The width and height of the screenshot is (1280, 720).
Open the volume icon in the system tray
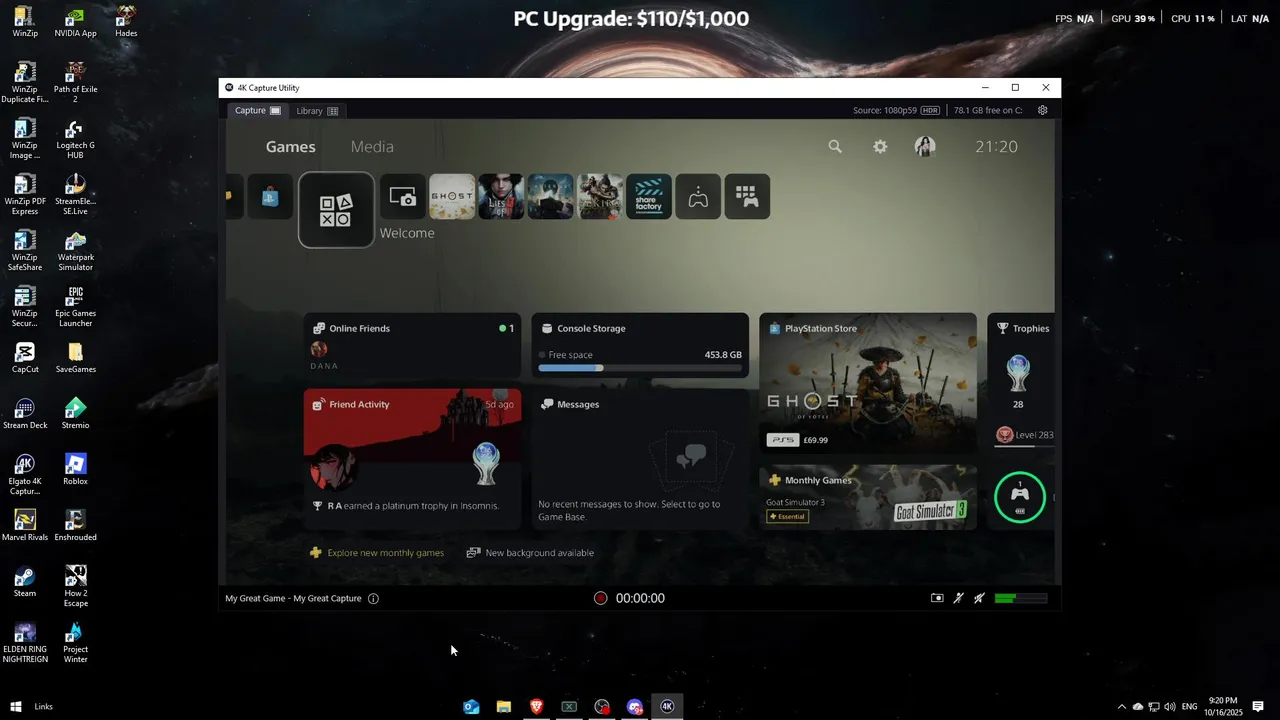pos(1171,707)
